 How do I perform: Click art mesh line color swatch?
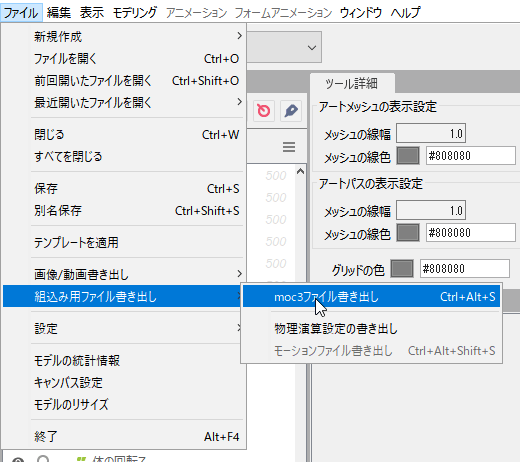tap(408, 156)
